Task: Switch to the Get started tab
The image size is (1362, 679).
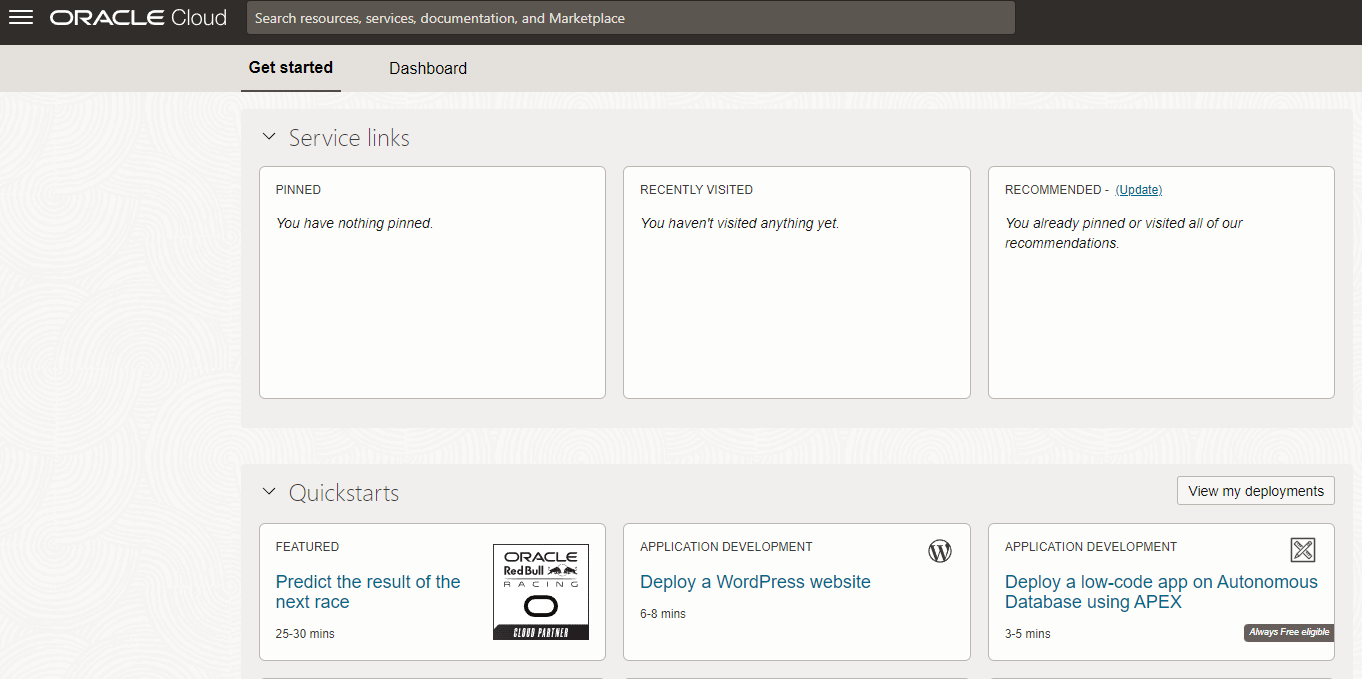Action: click(x=291, y=68)
